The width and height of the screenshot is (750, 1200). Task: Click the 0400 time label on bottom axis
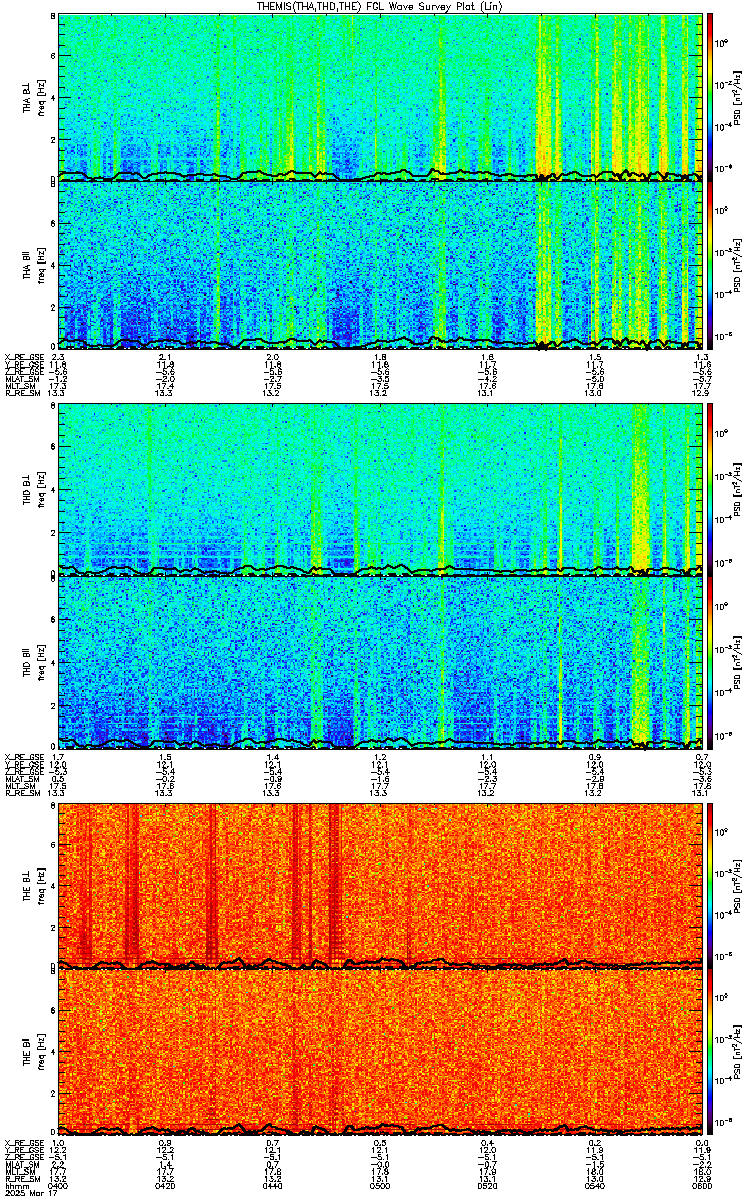[59, 1185]
